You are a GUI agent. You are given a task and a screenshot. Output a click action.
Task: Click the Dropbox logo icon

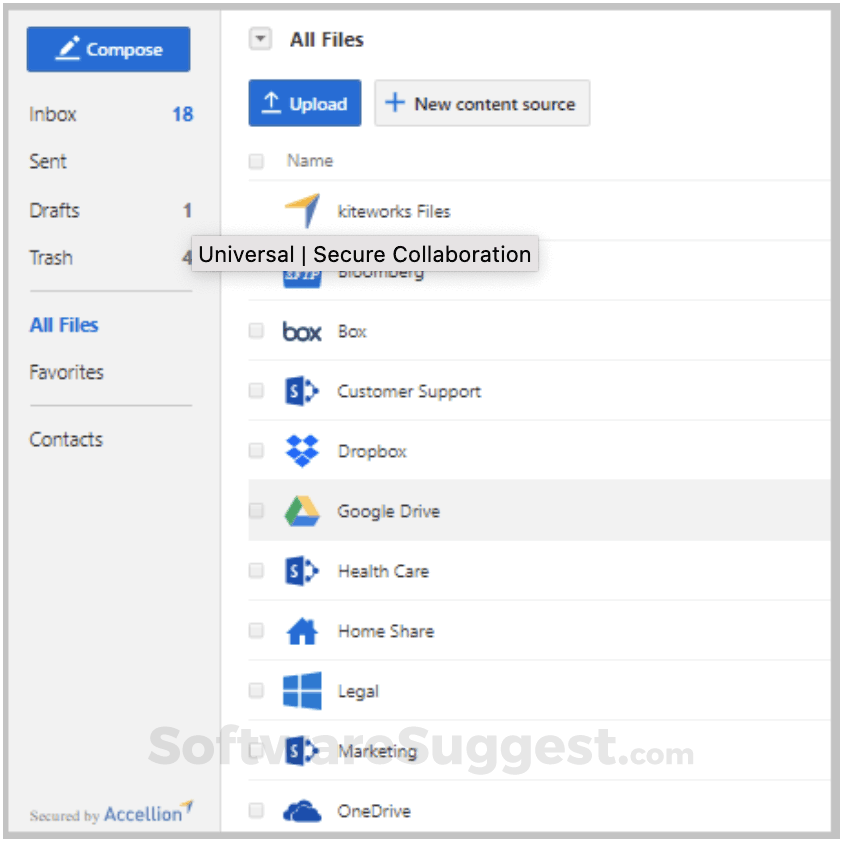click(302, 451)
